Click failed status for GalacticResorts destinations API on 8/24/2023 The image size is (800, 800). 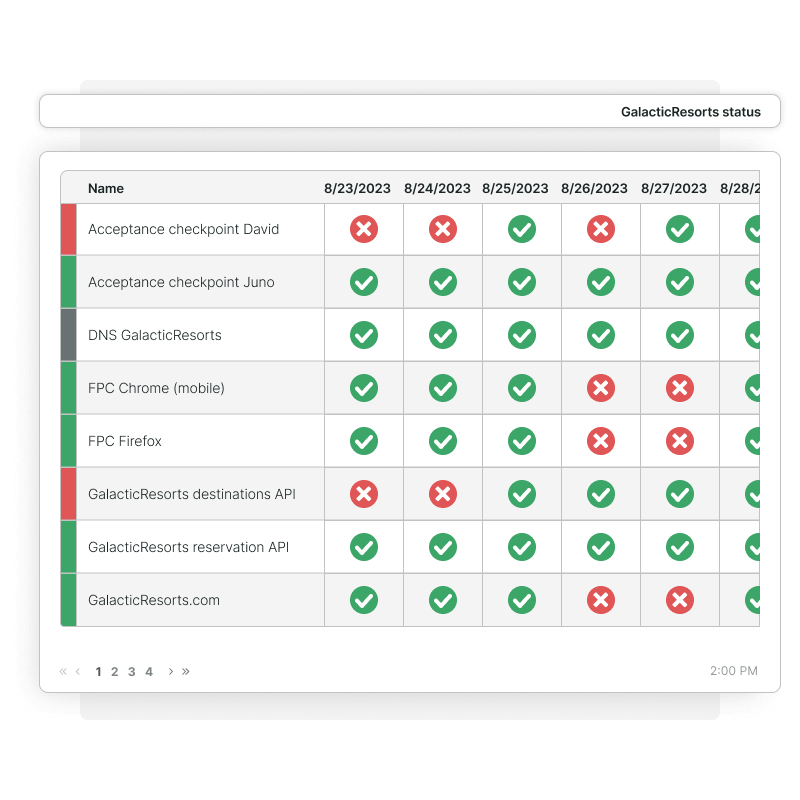[443, 494]
